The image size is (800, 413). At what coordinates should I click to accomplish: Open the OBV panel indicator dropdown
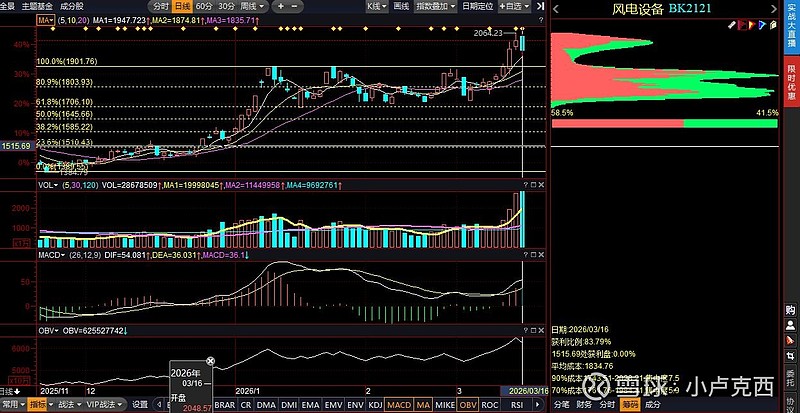[x=48, y=330]
